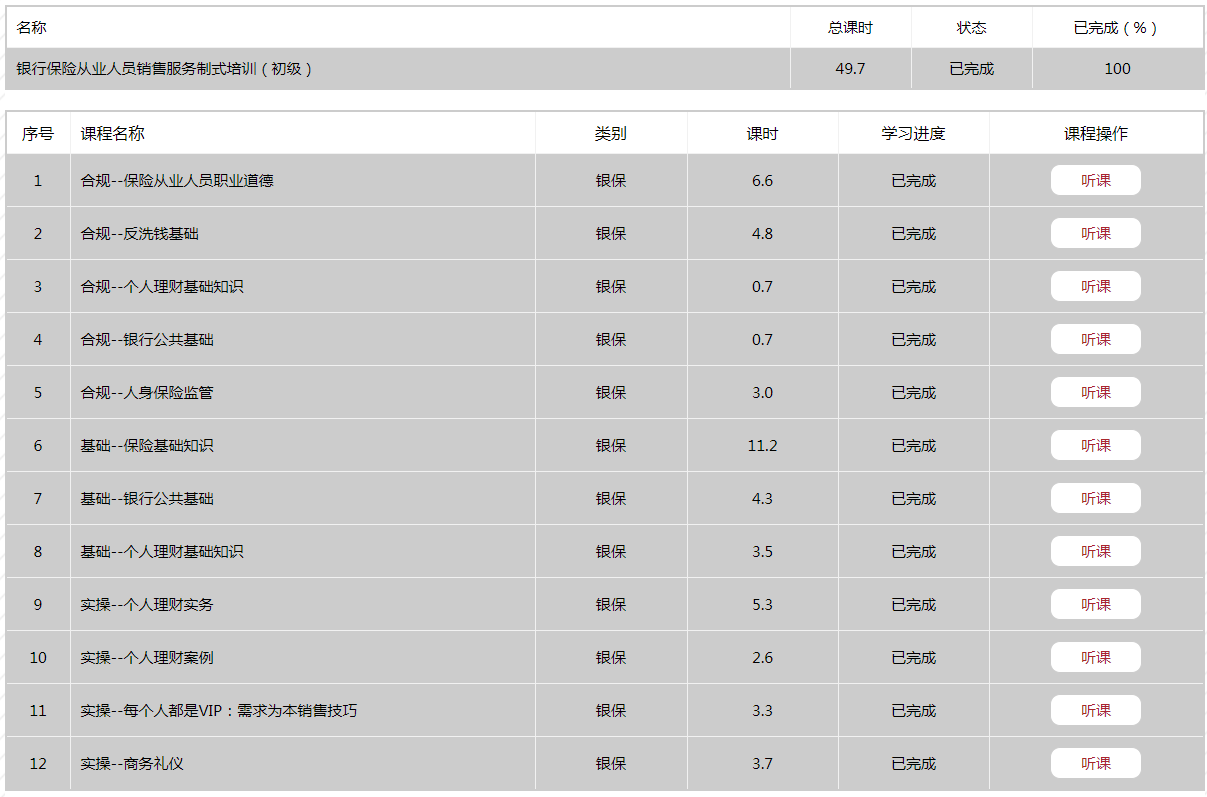Click 听课 for 合规--银行公共基础
The image size is (1207, 797).
point(1095,340)
